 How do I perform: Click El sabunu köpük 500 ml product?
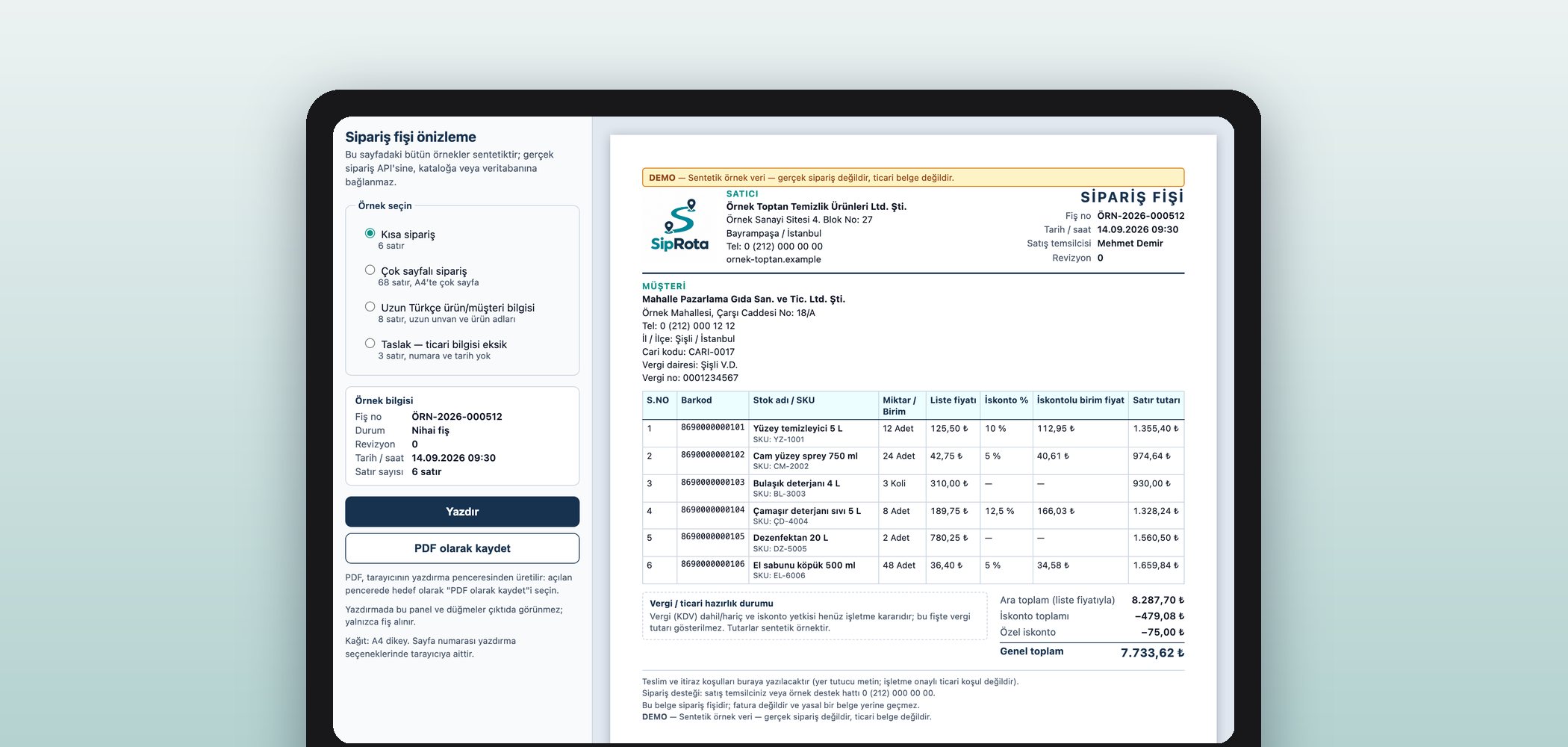tap(803, 565)
